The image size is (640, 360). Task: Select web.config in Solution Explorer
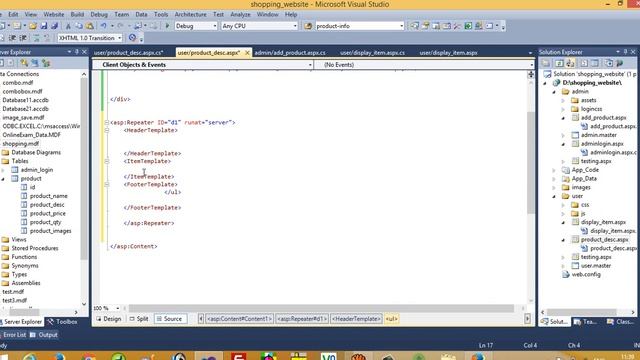[586, 275]
